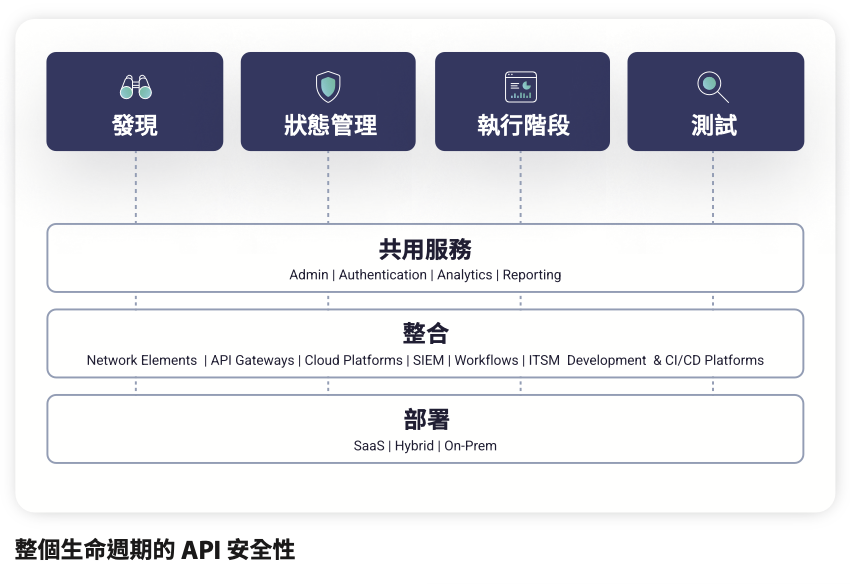Click the 整個生命週期的 API 安全性 caption
This screenshot has width=850, height=584.
coord(155,549)
